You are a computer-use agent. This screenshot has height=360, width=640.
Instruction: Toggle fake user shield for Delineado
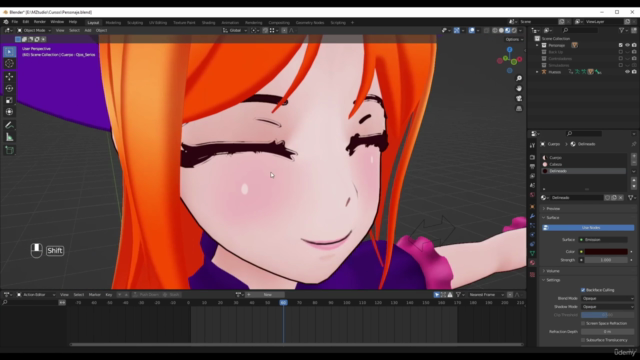point(607,198)
